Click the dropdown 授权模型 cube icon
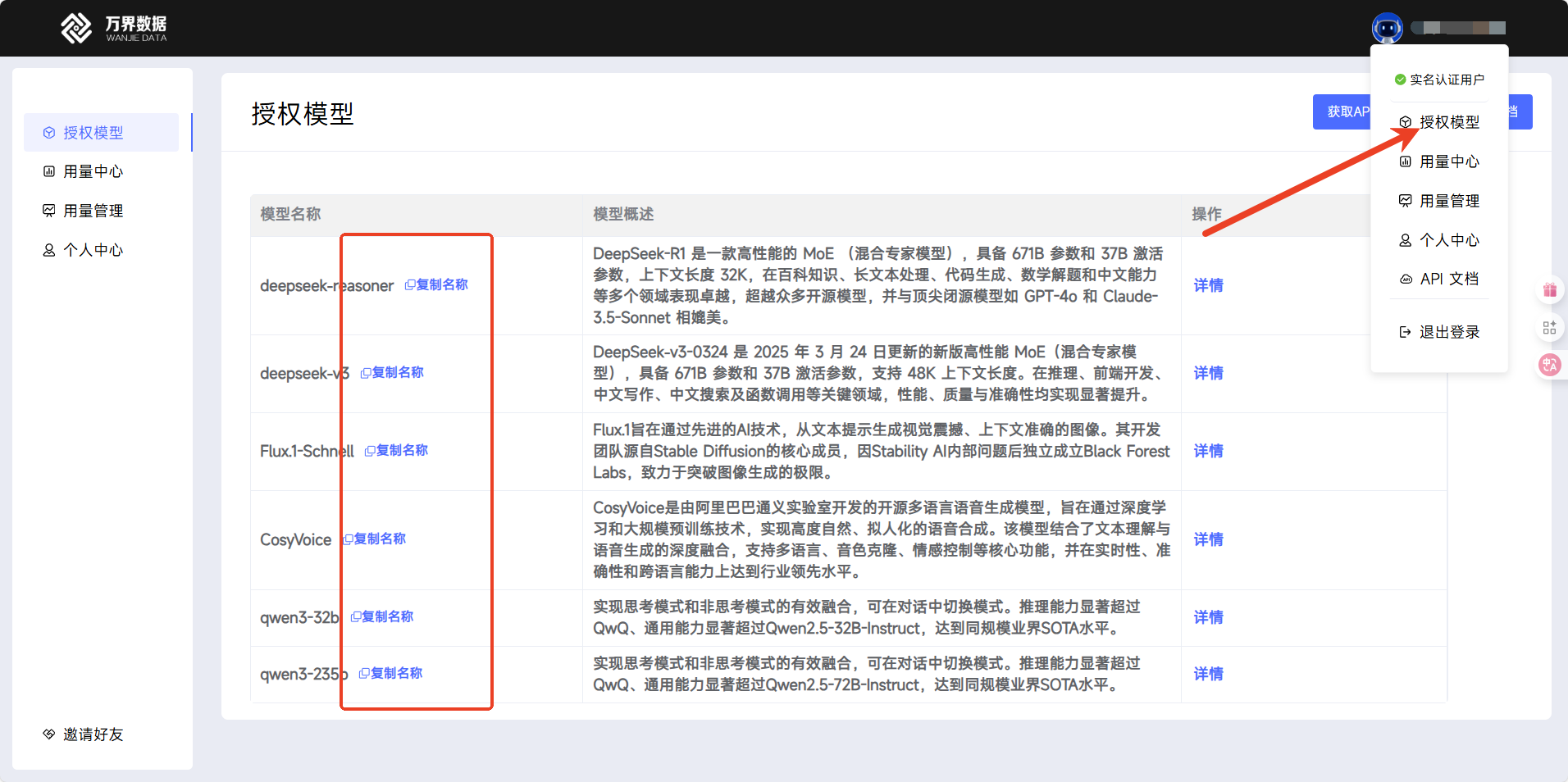 coord(1406,122)
